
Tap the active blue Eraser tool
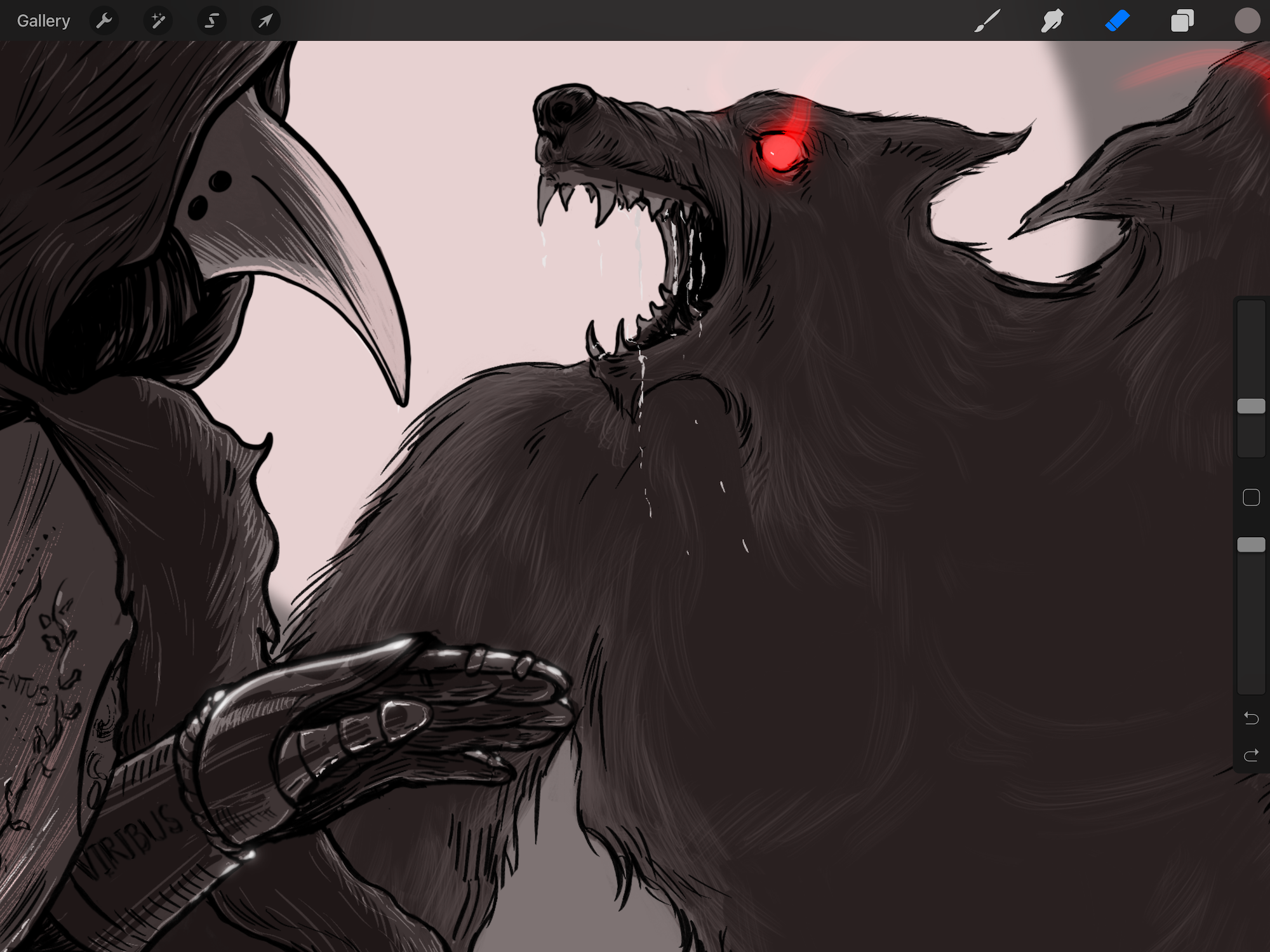[x=1118, y=21]
